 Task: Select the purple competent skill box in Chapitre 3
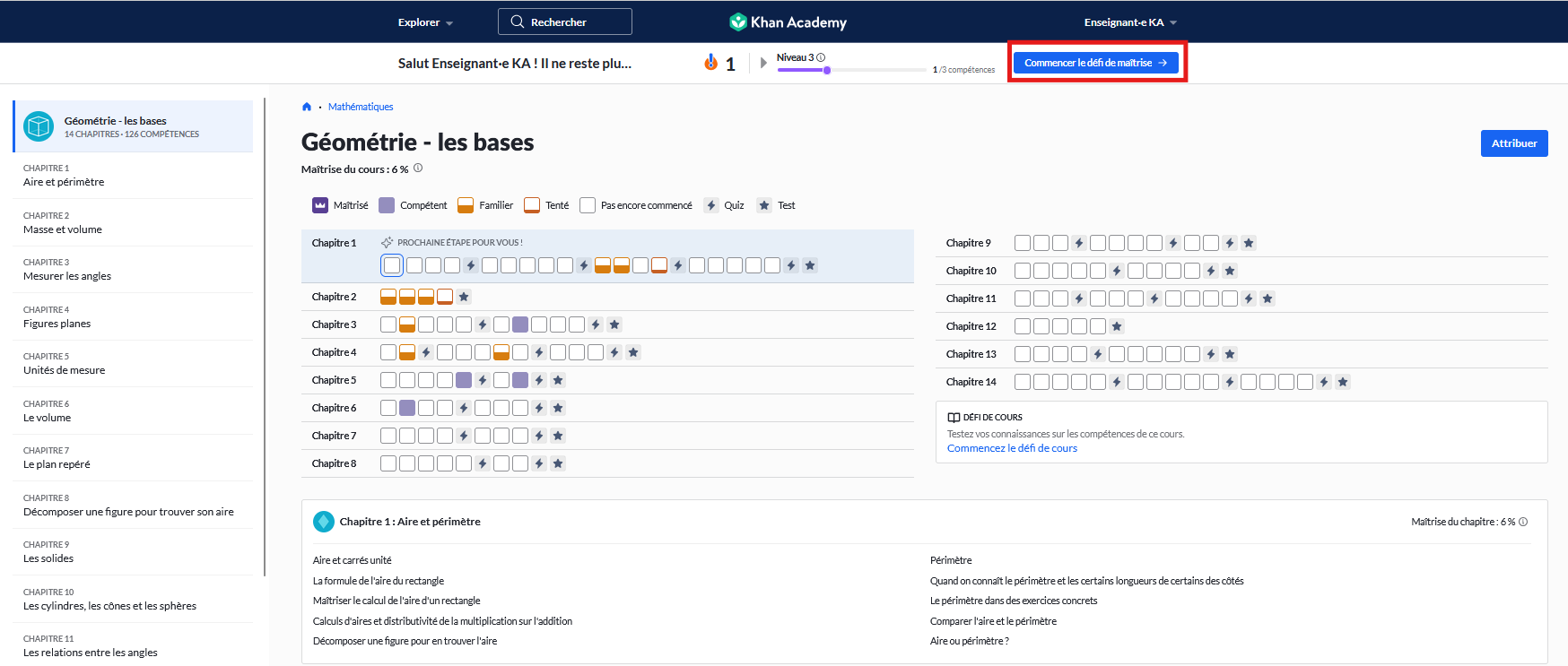tap(520, 324)
